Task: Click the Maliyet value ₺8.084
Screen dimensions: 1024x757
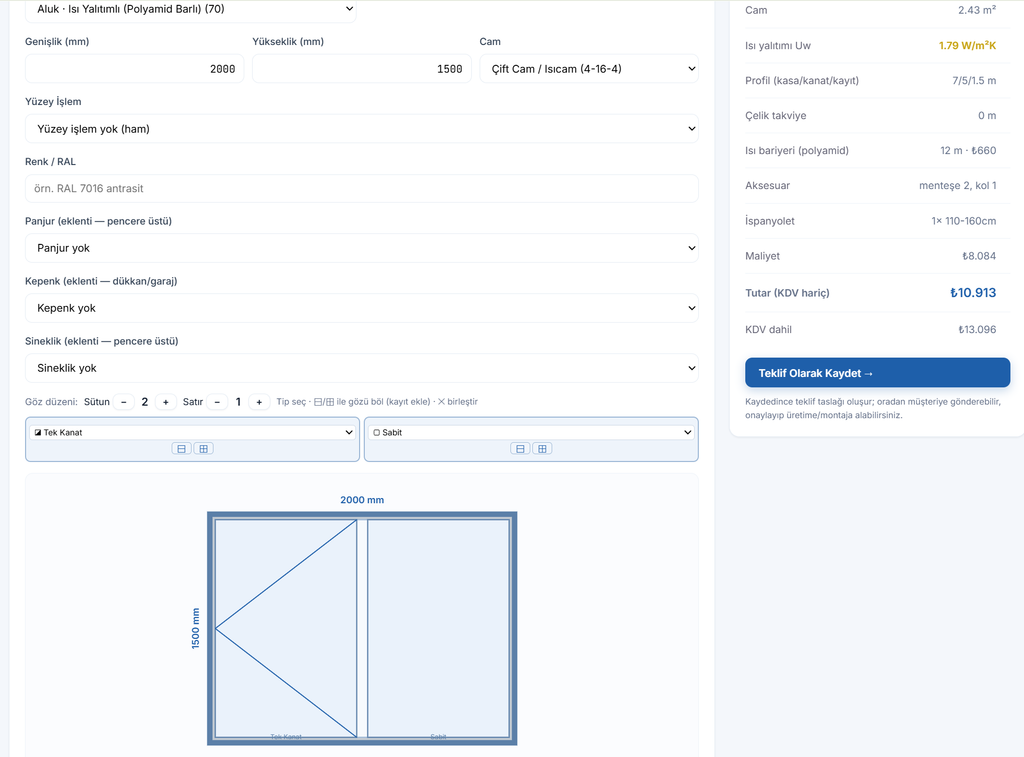Action: click(x=979, y=256)
